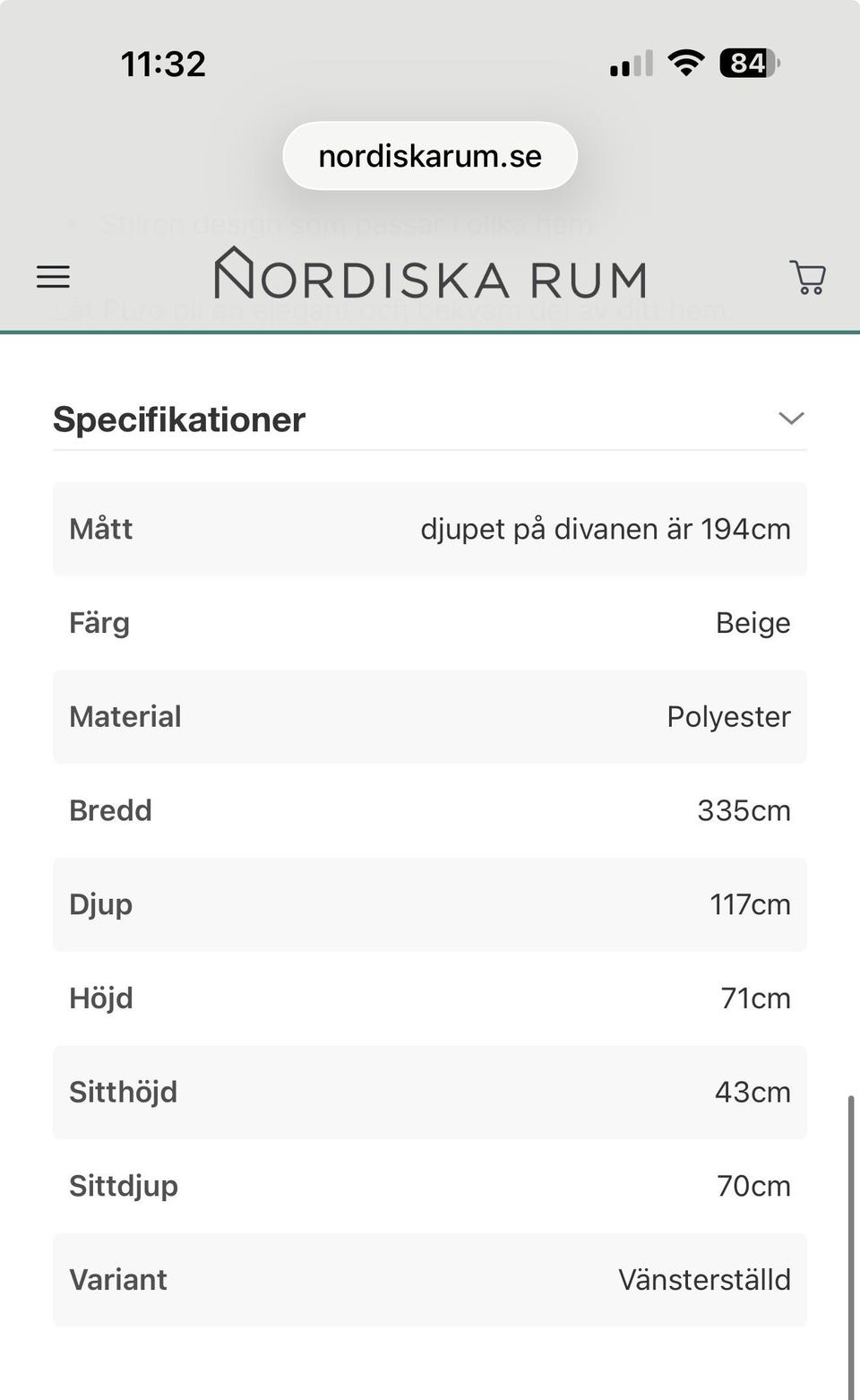This screenshot has width=860, height=1400.
Task: Tap the Bredd 335cm value
Action: click(744, 810)
